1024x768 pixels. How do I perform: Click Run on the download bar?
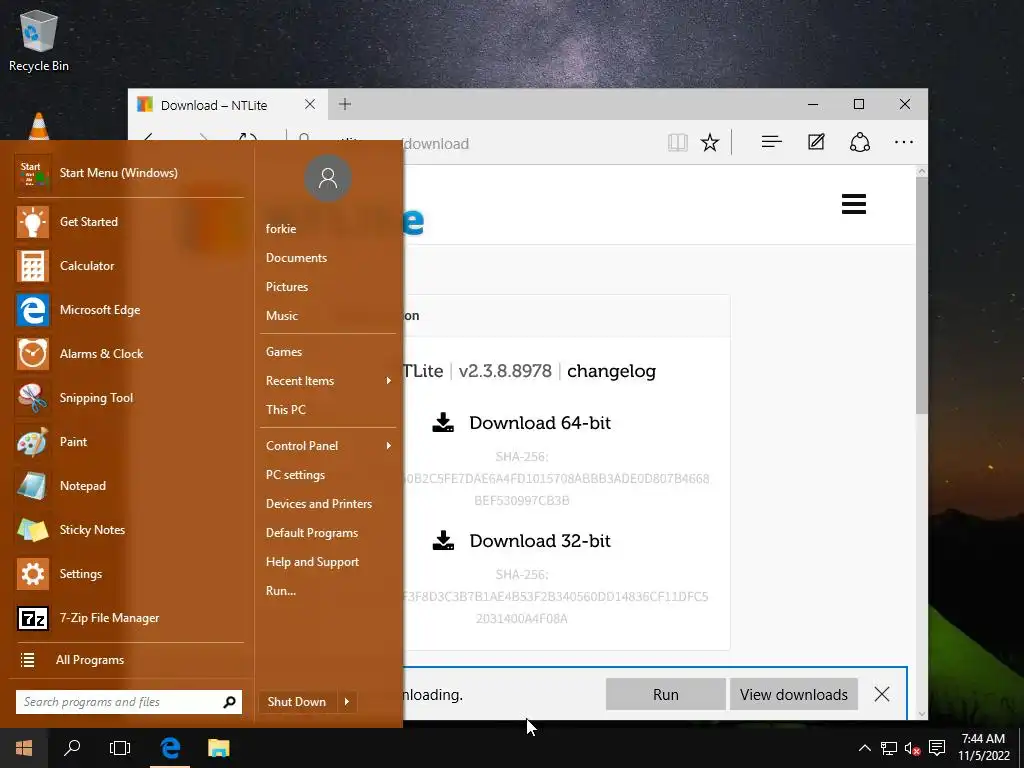click(665, 694)
